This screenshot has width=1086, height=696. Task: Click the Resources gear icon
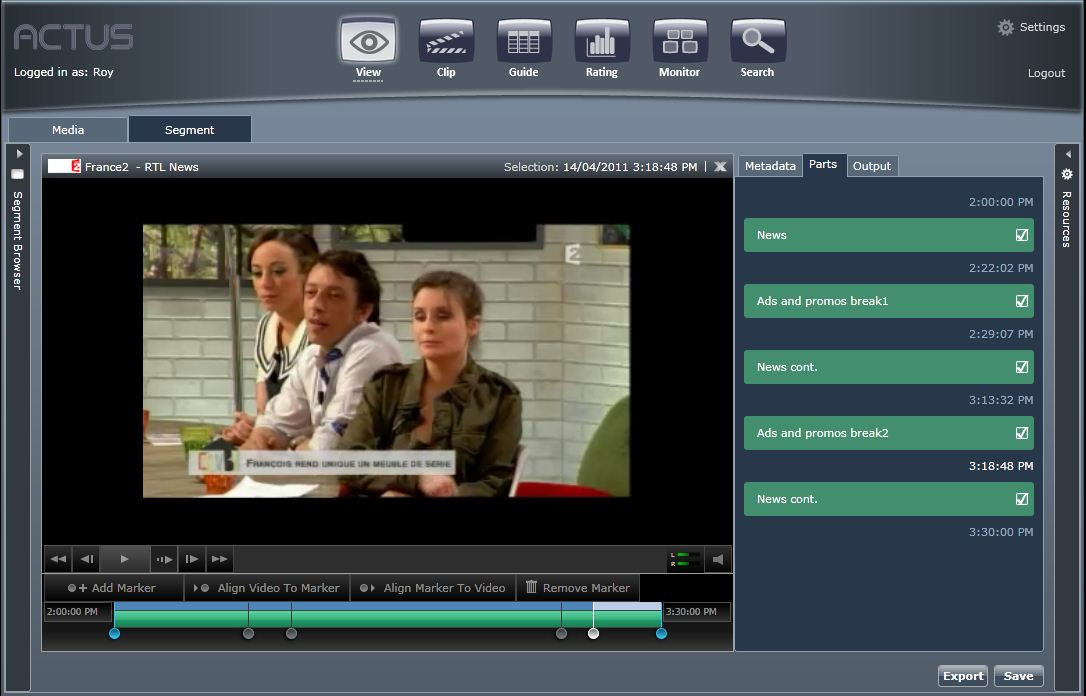point(1067,175)
